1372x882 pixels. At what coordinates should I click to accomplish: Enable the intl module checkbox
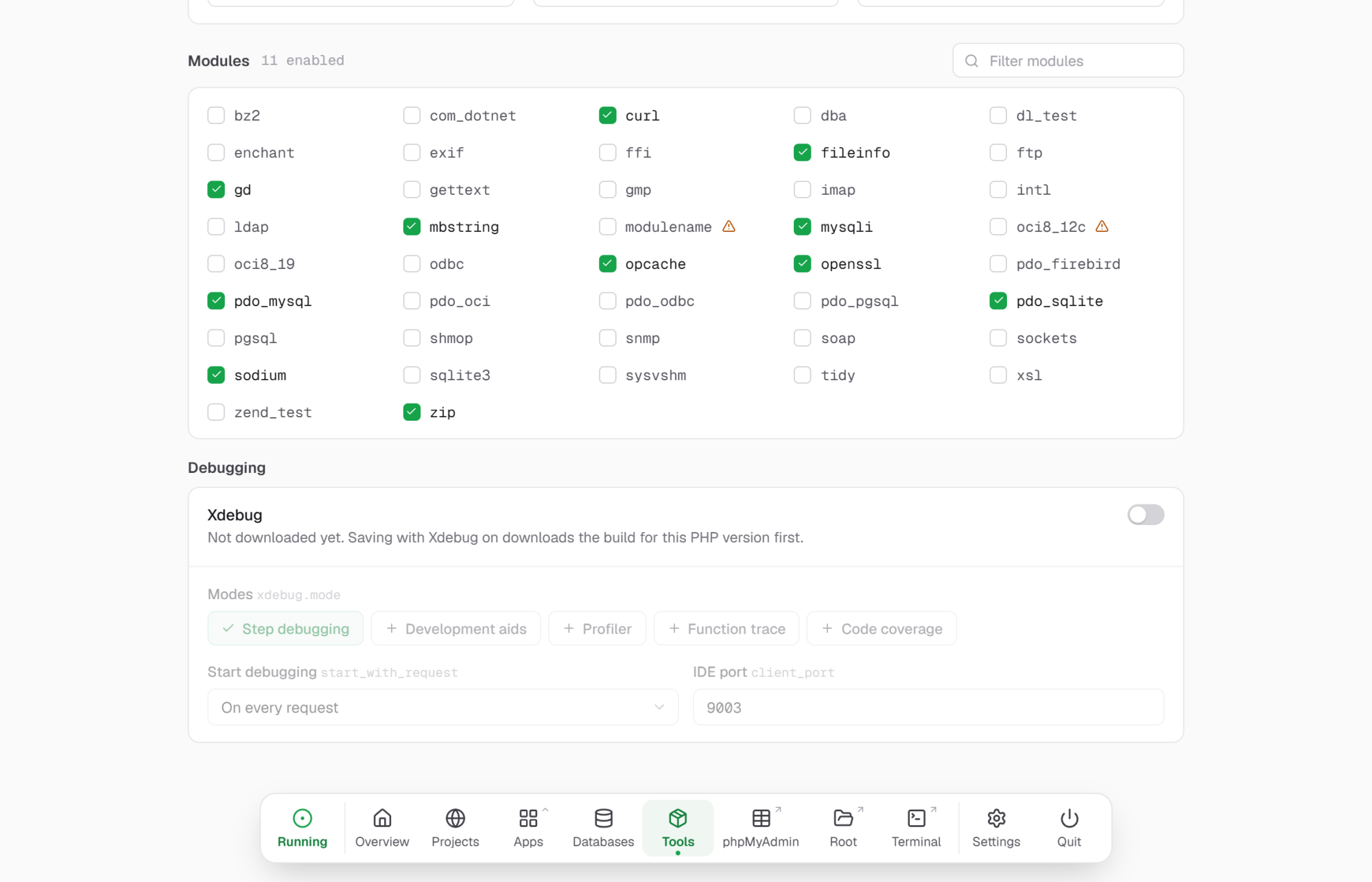click(x=998, y=189)
